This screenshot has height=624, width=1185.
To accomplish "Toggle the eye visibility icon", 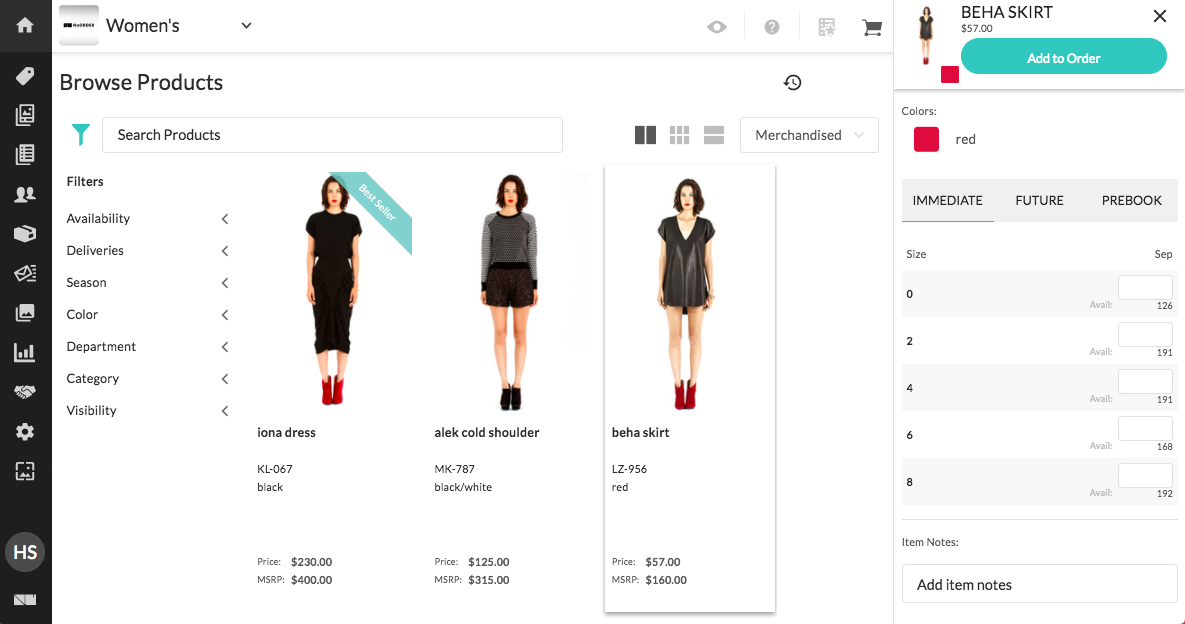I will pos(716,27).
